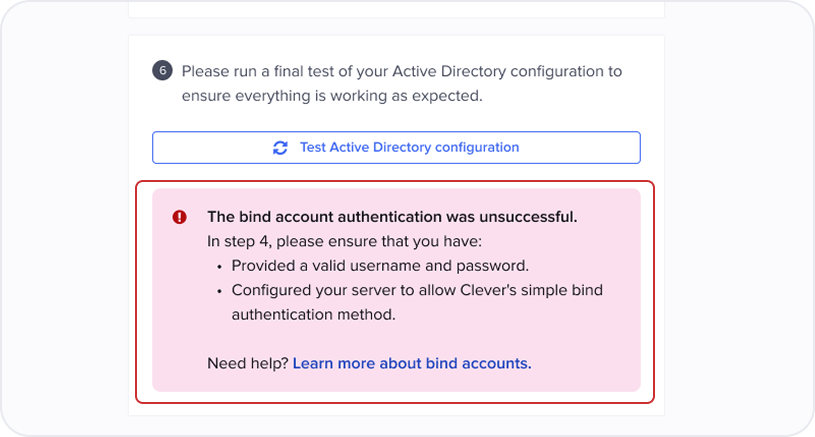Click white space below the error alert in card

[396, 409]
